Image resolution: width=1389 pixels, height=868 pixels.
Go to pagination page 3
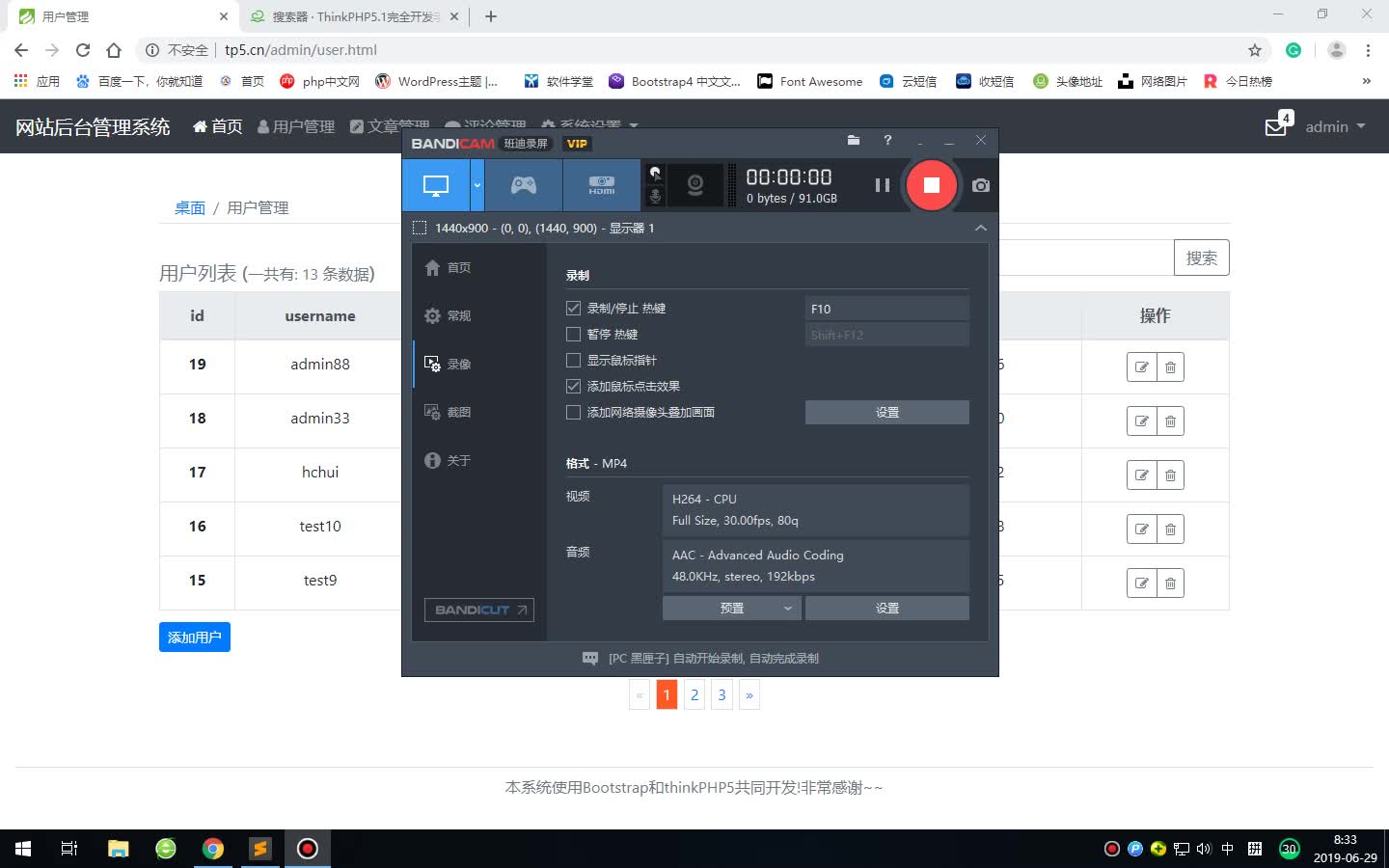pos(722,694)
